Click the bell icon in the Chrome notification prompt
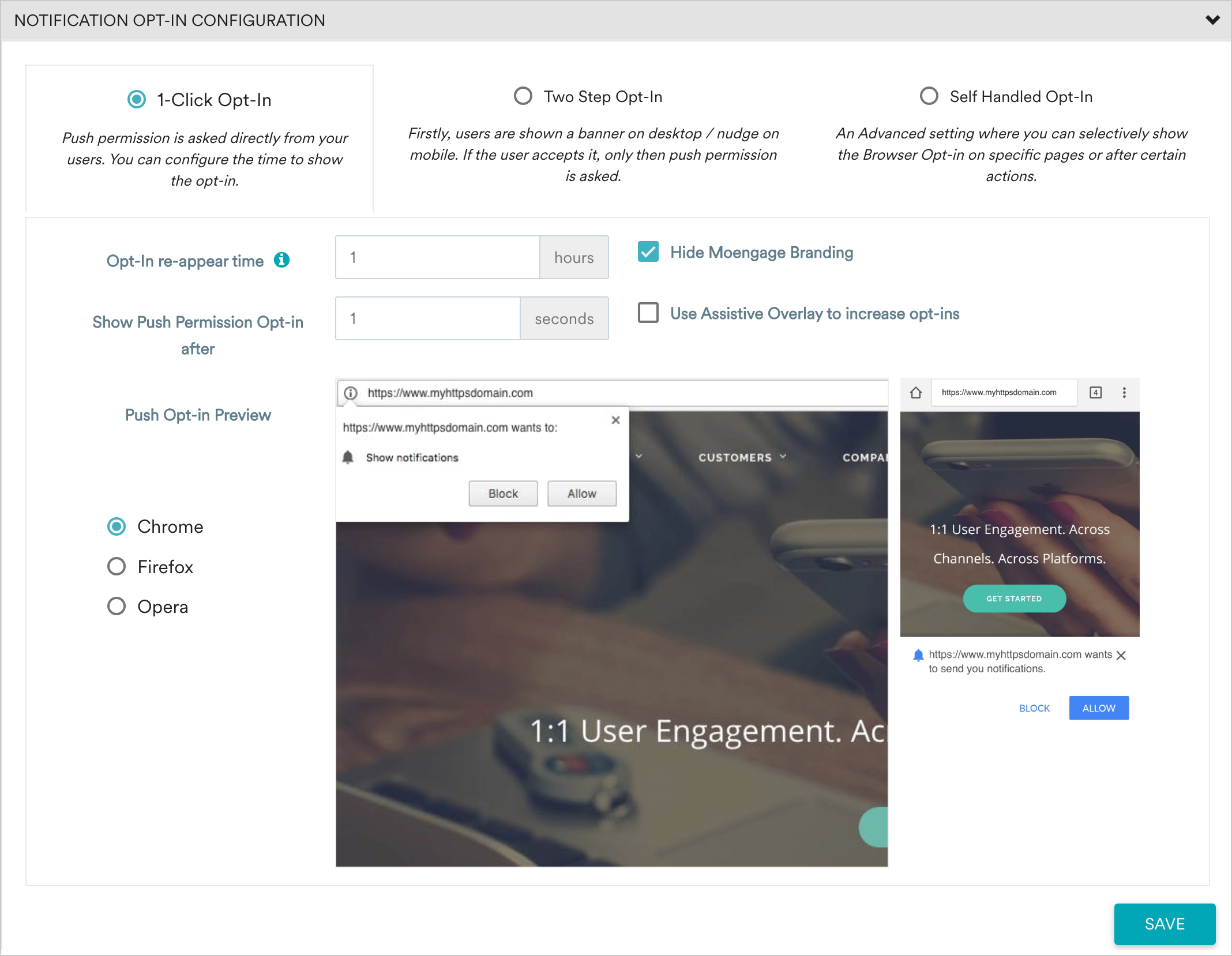This screenshot has width=1232, height=956. click(348, 457)
